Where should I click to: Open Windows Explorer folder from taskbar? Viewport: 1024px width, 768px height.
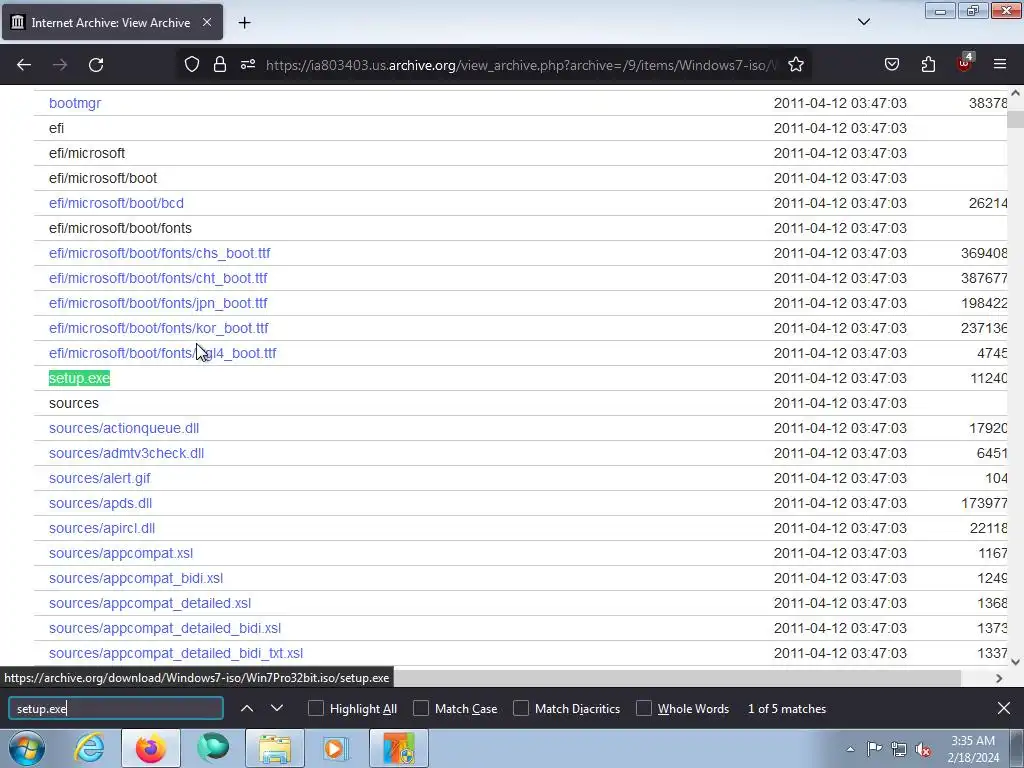coord(275,748)
